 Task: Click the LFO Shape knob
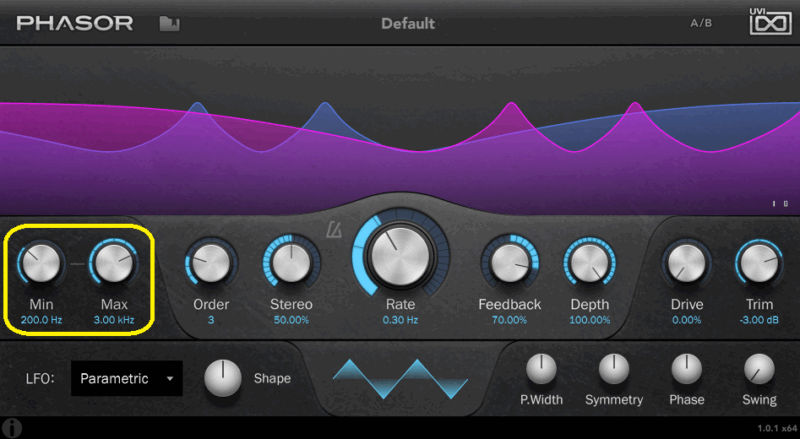point(222,378)
